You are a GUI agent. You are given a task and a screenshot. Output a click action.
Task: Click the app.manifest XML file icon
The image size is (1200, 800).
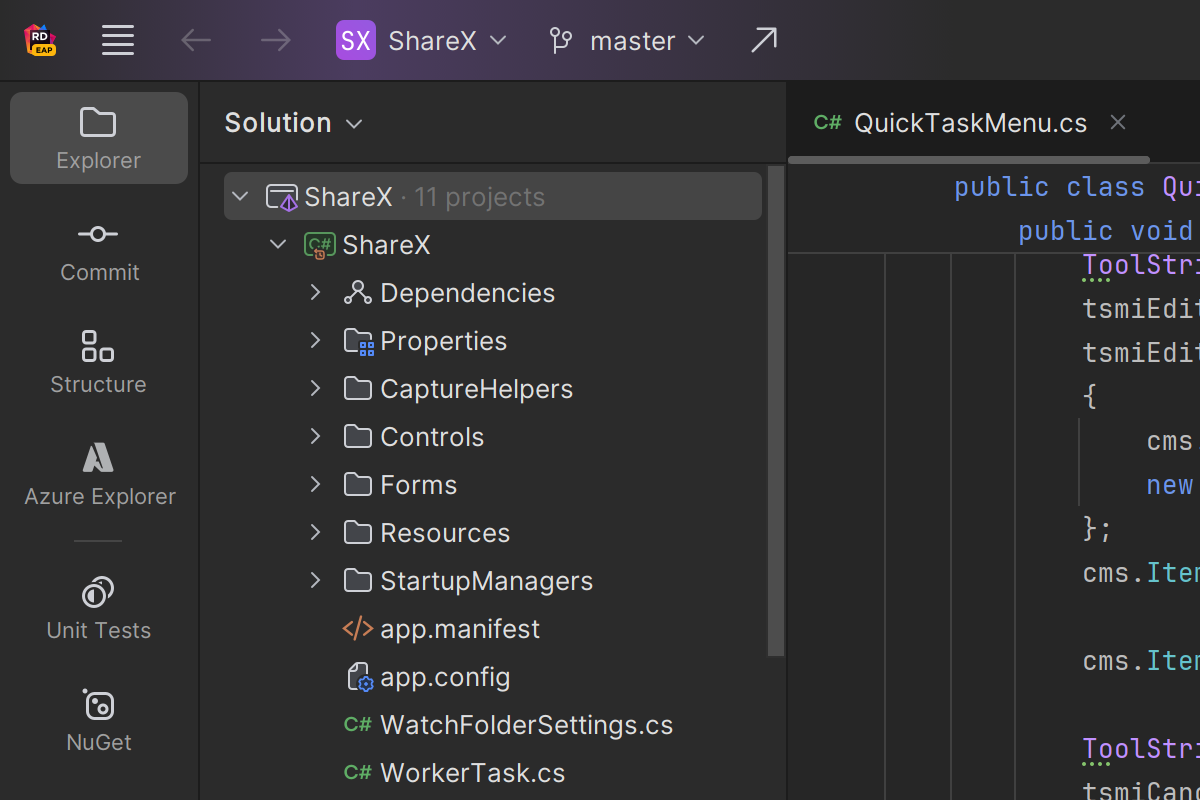pyautogui.click(x=357, y=628)
